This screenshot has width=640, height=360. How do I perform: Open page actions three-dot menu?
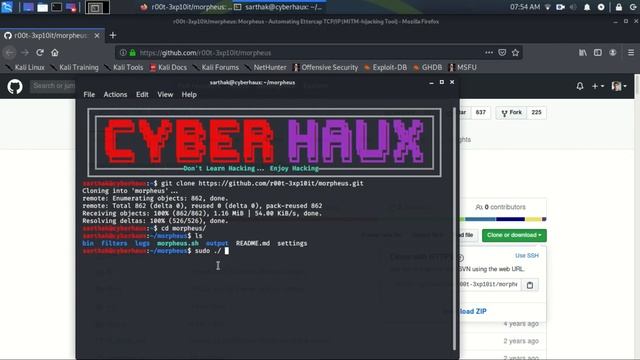point(489,53)
